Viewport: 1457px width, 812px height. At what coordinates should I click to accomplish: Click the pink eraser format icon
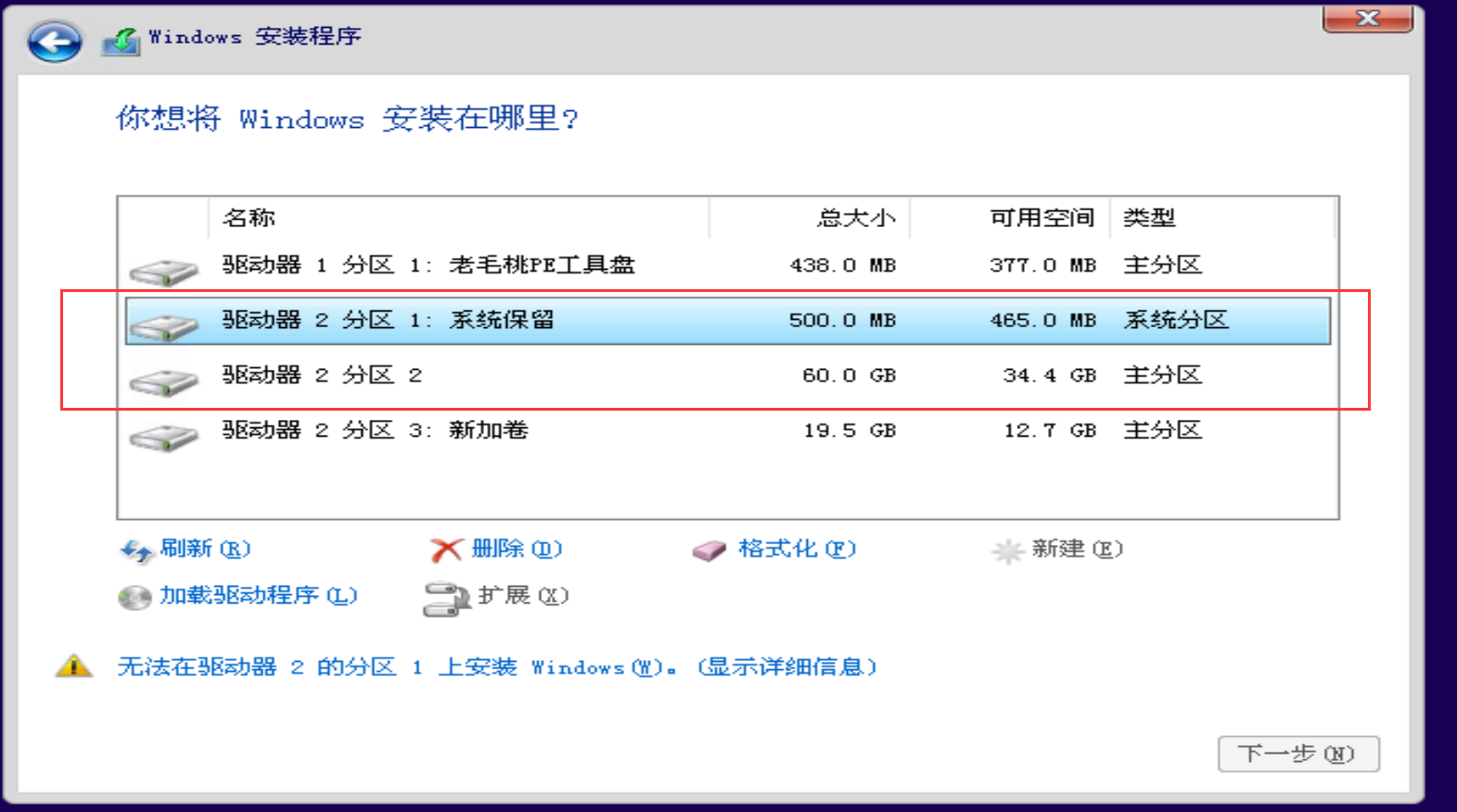pyautogui.click(x=709, y=552)
